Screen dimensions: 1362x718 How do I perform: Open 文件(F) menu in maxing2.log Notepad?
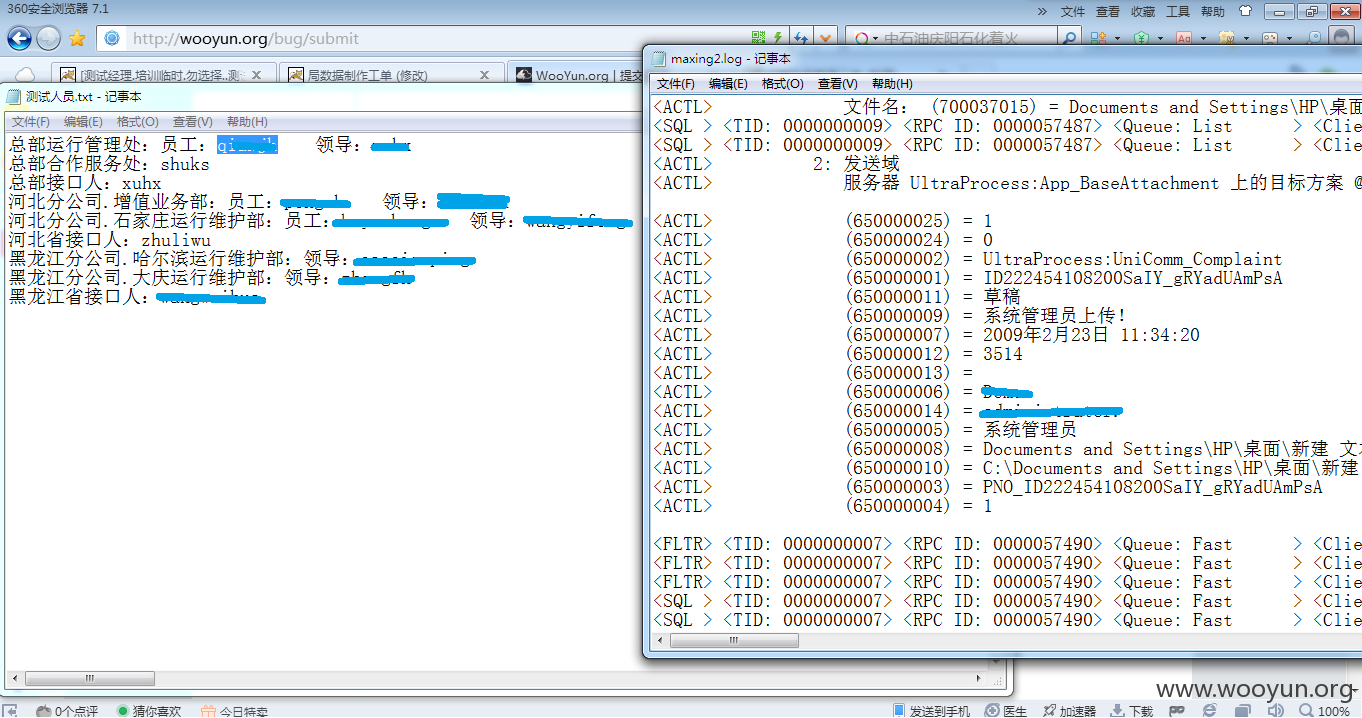(x=676, y=84)
